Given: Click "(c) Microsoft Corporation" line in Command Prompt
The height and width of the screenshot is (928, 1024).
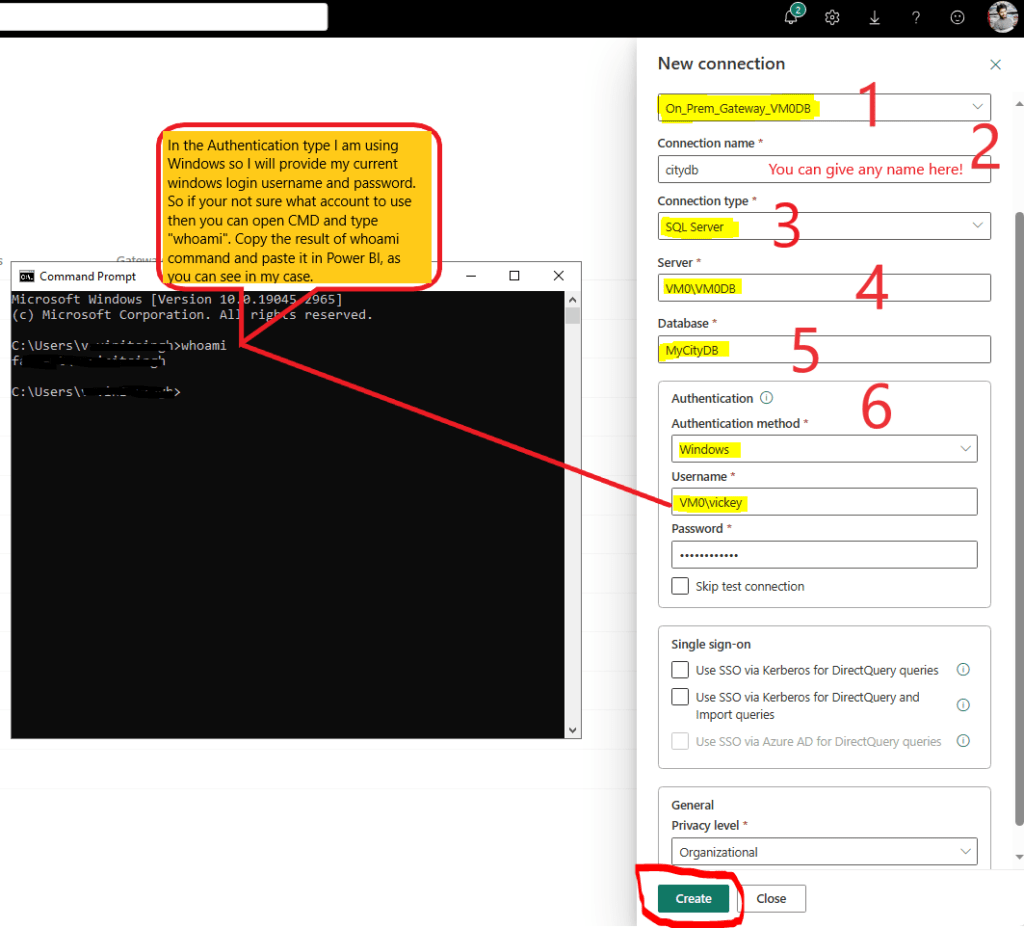Looking at the screenshot, I should click(x=191, y=315).
